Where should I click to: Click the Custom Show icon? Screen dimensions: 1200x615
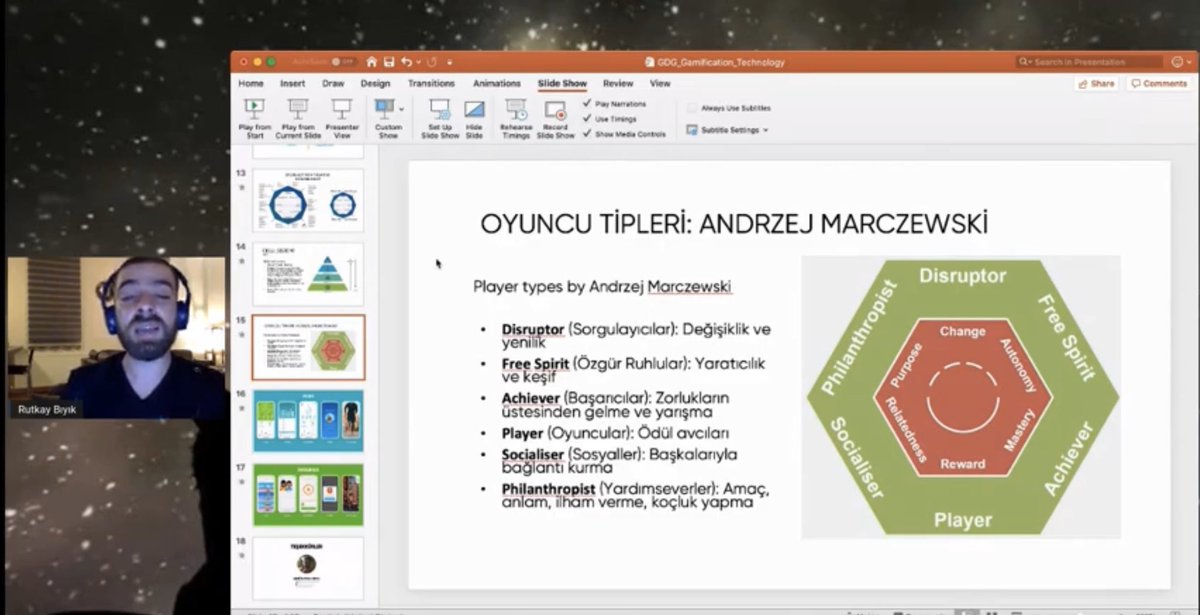[x=385, y=108]
